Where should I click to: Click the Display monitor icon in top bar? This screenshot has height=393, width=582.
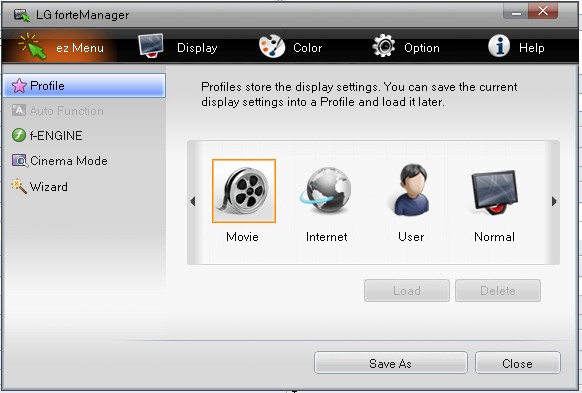point(151,46)
